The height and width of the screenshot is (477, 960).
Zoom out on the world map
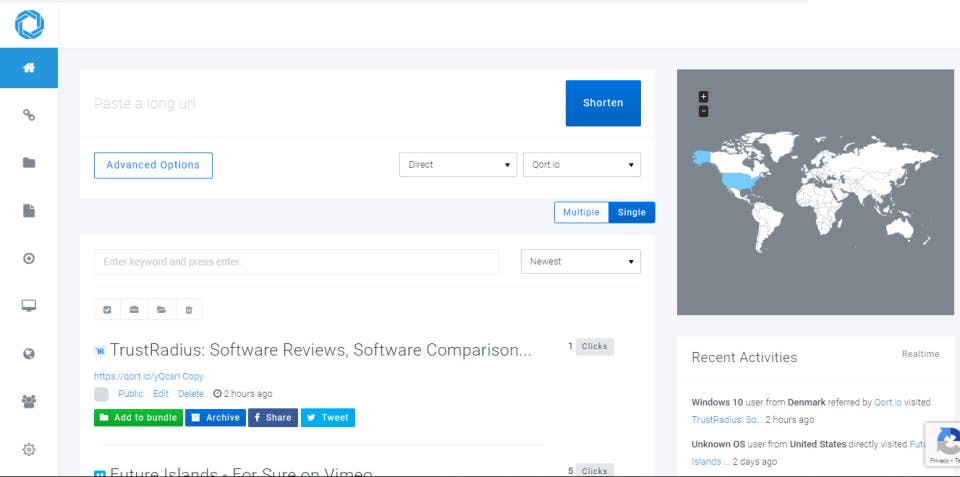[703, 111]
